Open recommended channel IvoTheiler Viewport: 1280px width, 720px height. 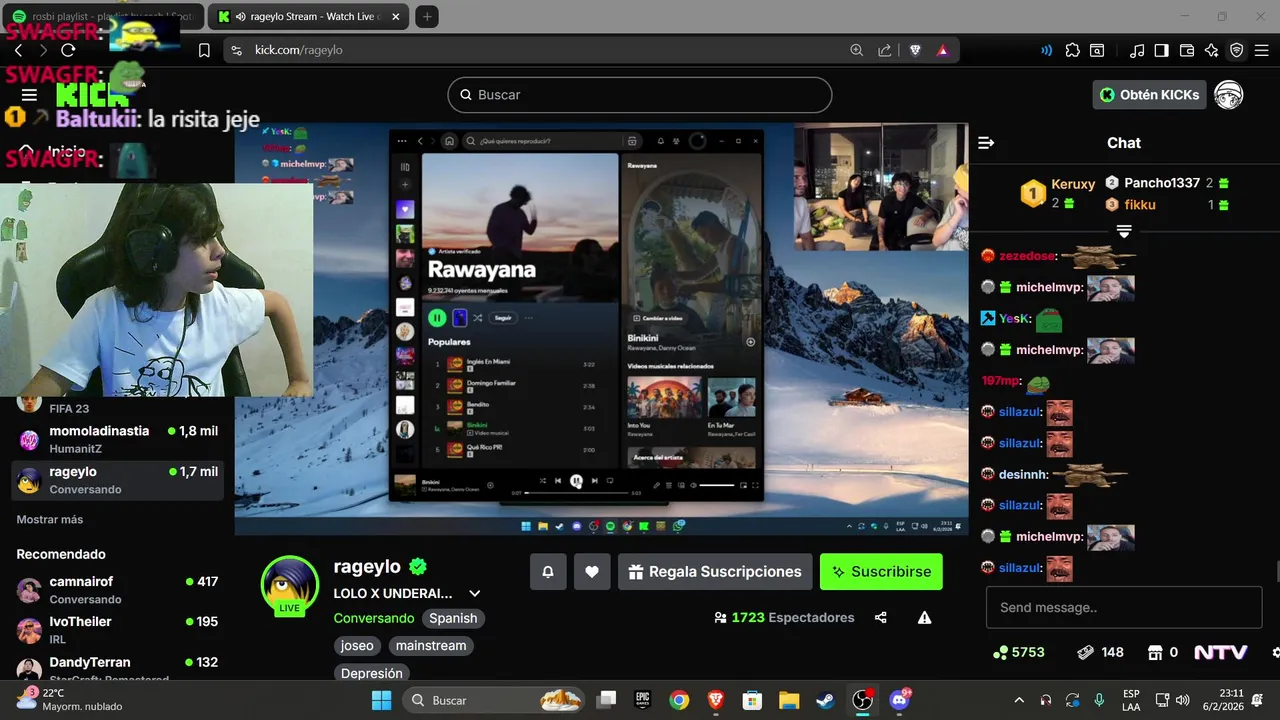click(118, 630)
